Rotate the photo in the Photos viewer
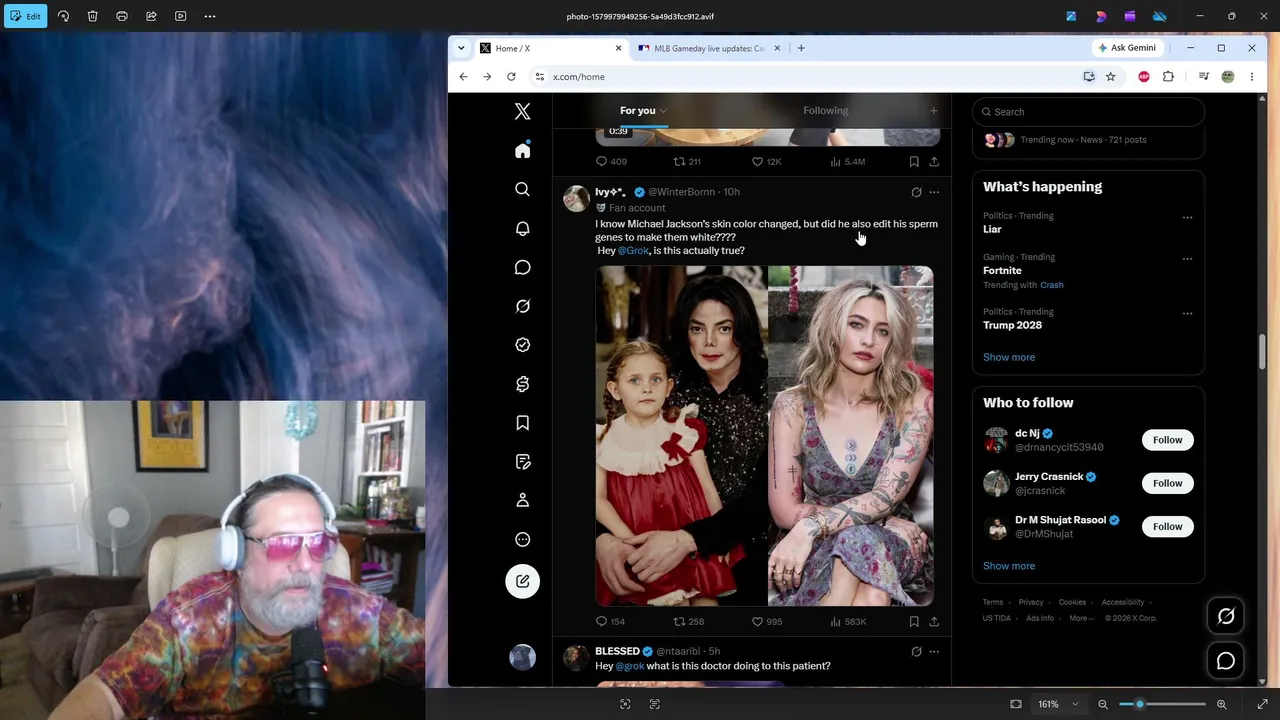Viewport: 1280px width, 720px height. click(x=63, y=16)
